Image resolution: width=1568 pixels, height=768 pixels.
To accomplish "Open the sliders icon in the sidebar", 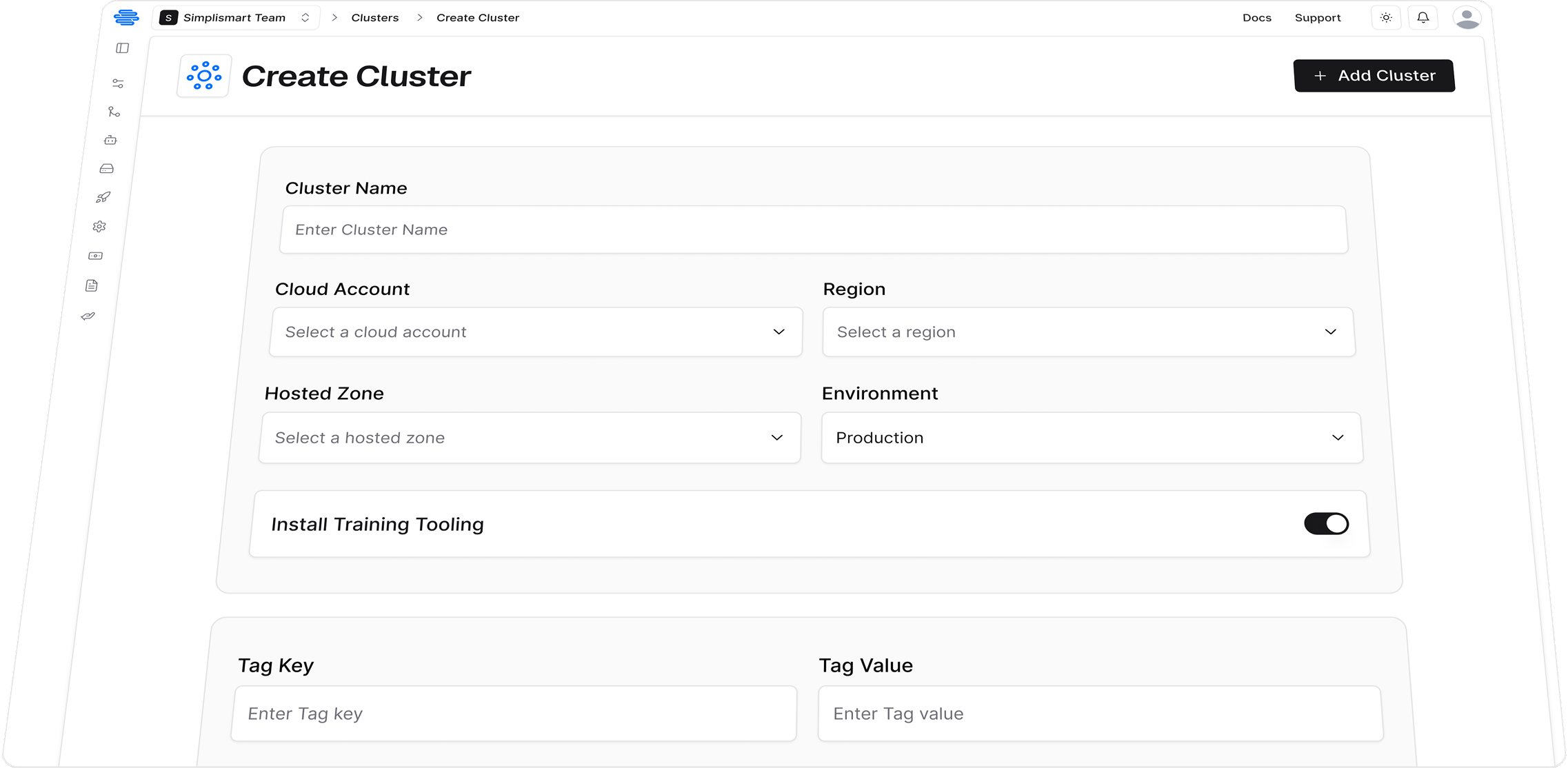I will 118,83.
